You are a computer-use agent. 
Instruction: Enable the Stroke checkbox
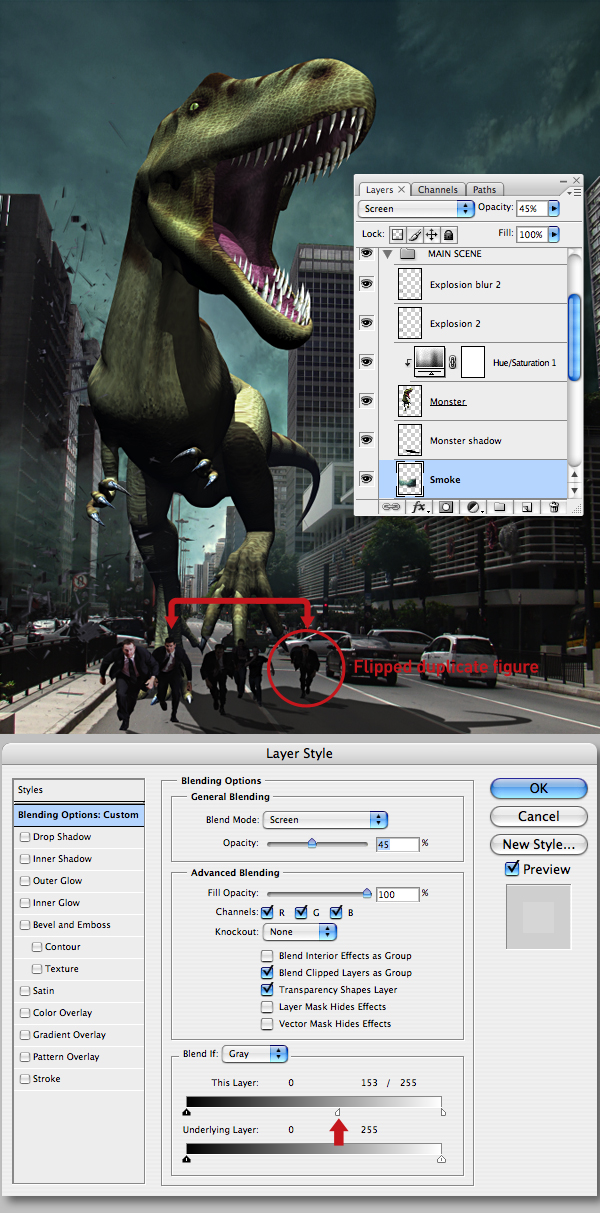coord(24,1079)
